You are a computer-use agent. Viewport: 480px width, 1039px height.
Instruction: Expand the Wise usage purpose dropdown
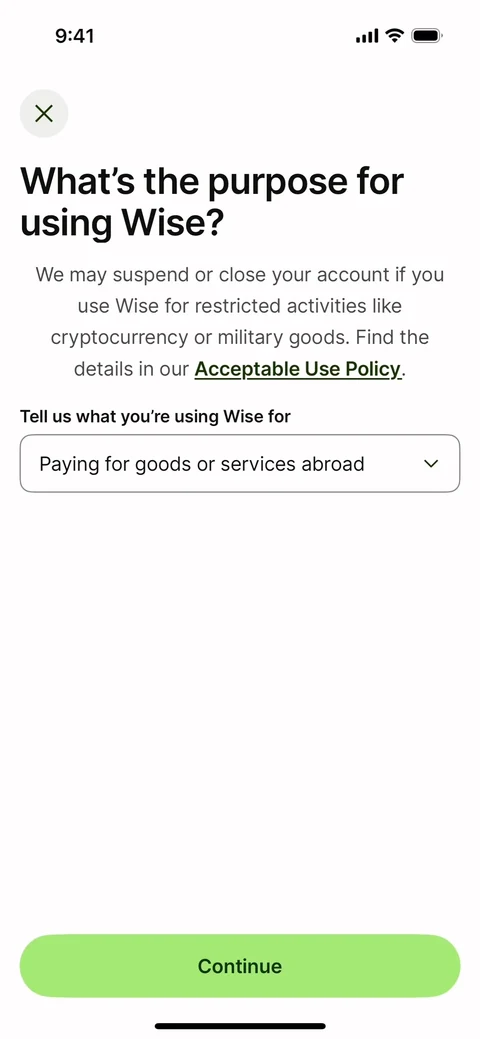point(240,463)
